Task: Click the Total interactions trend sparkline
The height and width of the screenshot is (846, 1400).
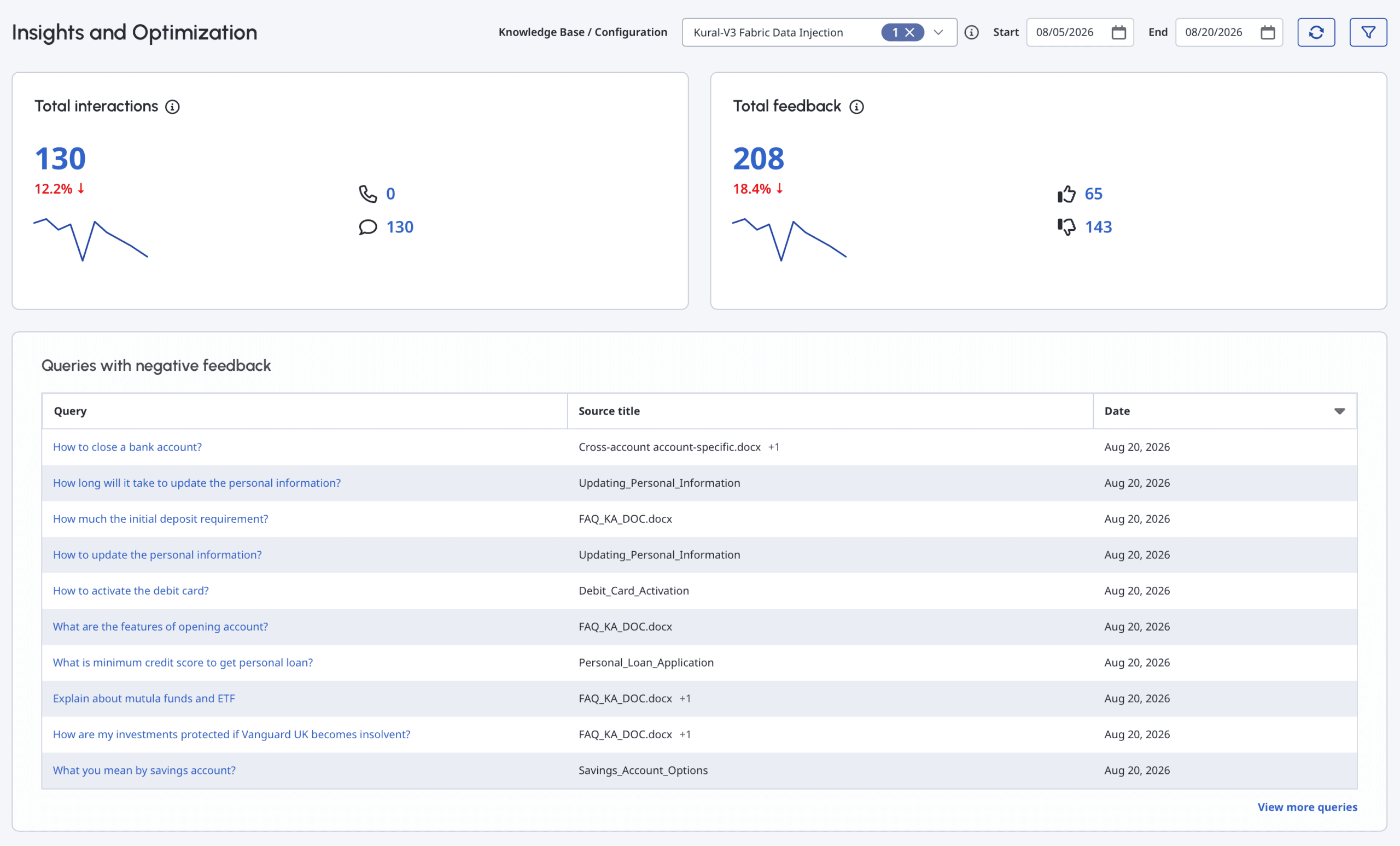Action: (91, 239)
